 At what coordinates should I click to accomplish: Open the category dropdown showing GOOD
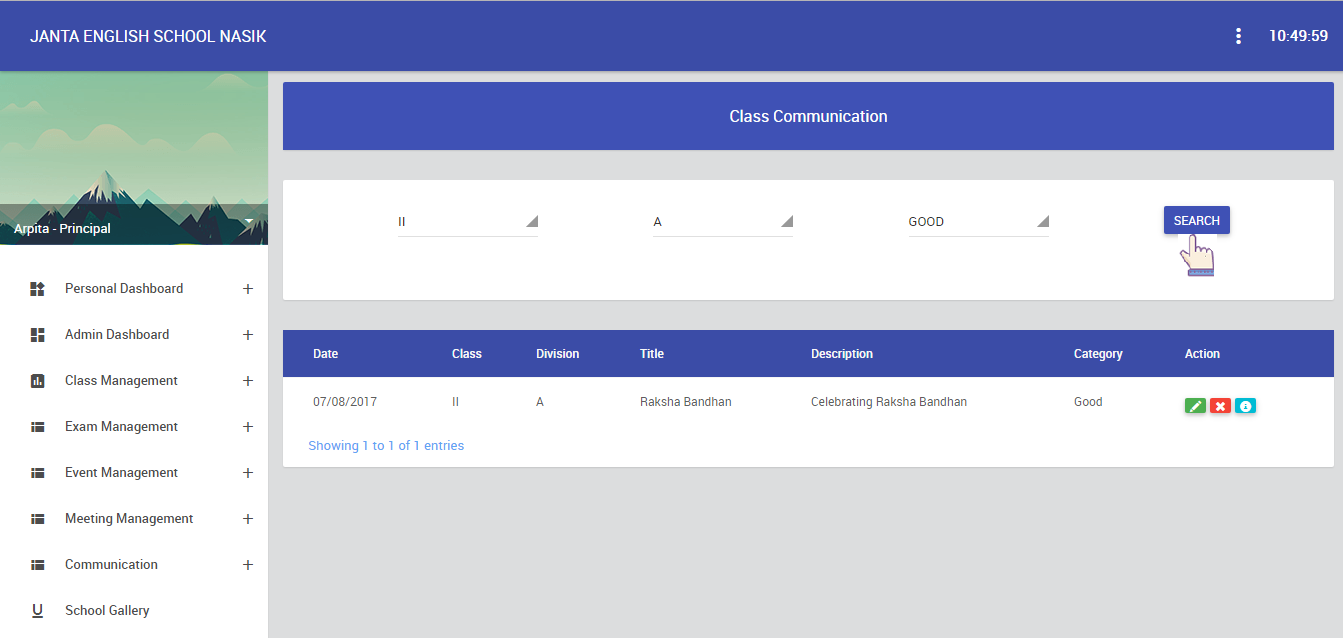tap(979, 222)
